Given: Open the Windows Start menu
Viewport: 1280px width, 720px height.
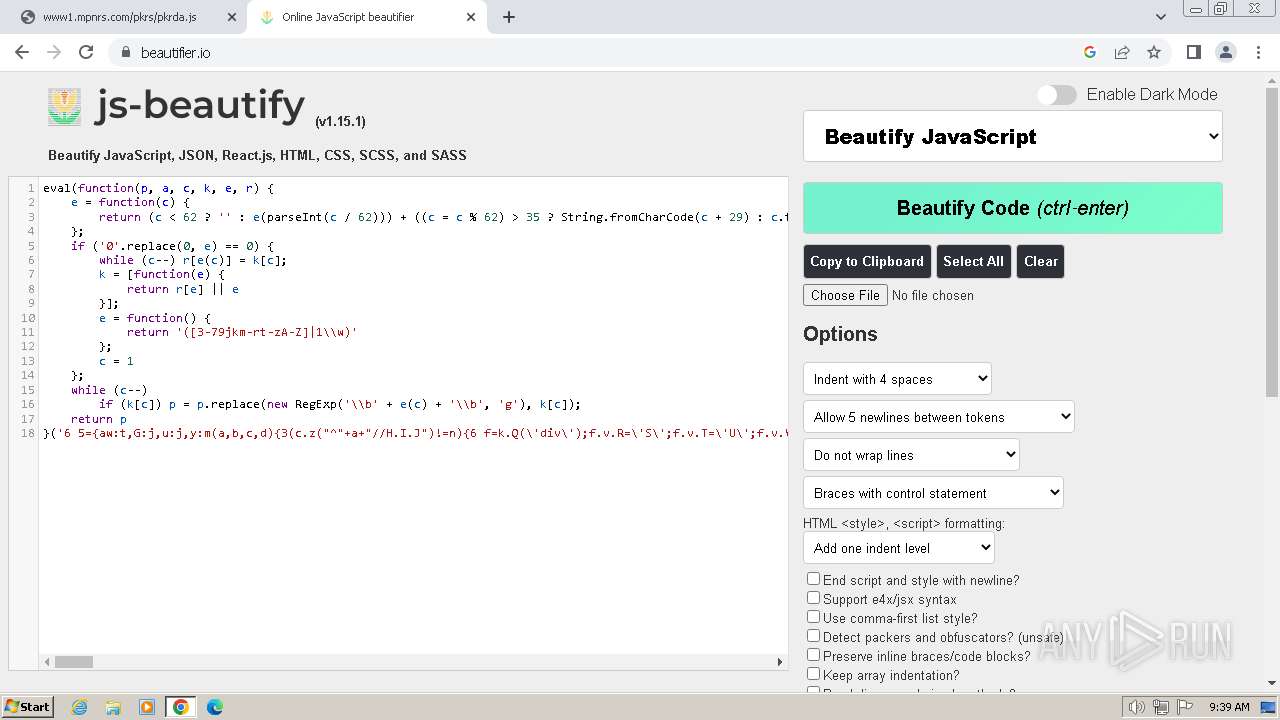Looking at the screenshot, I should 27,706.
